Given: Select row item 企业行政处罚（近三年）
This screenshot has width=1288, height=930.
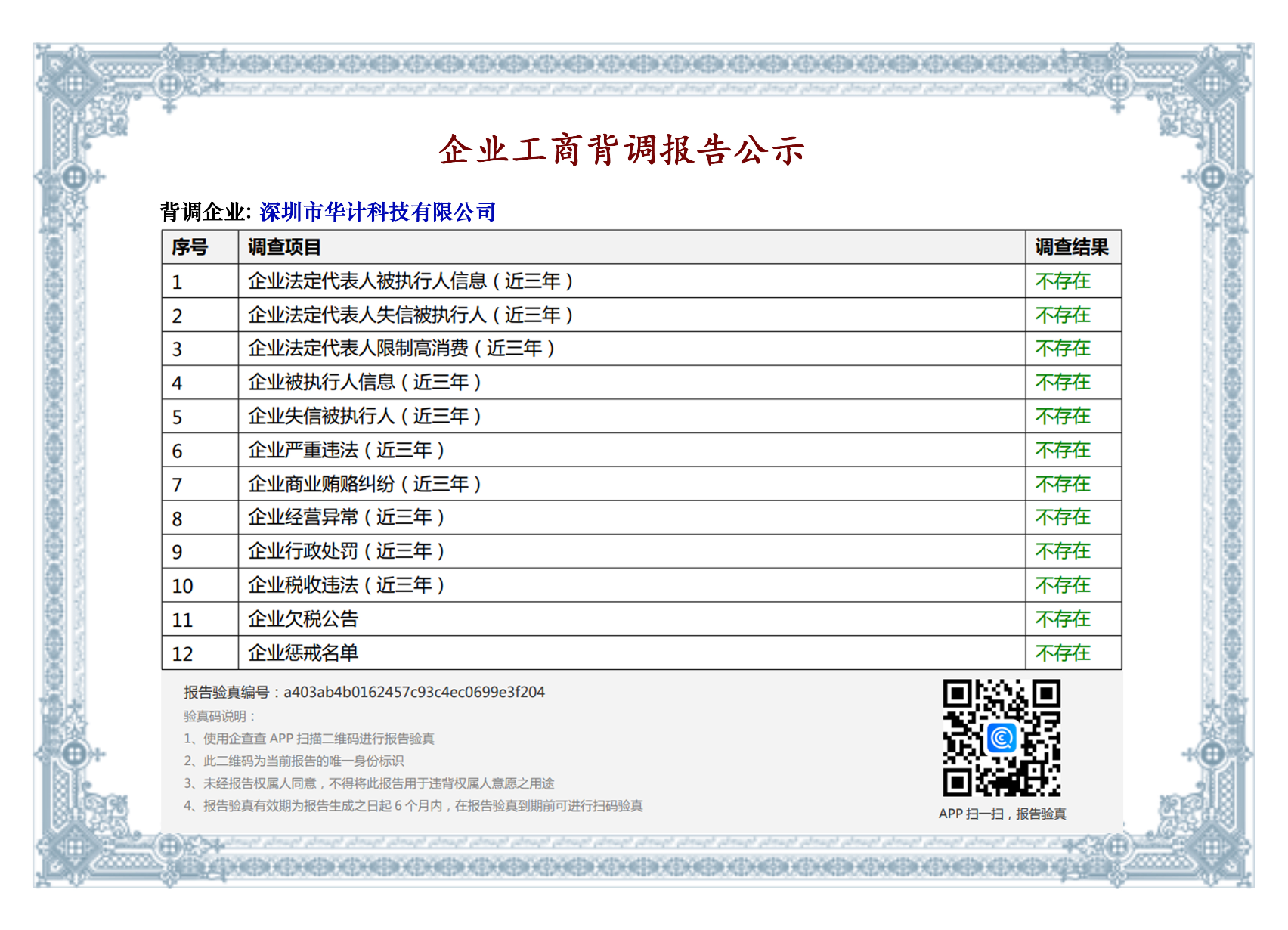Looking at the screenshot, I should pyautogui.click(x=346, y=551).
